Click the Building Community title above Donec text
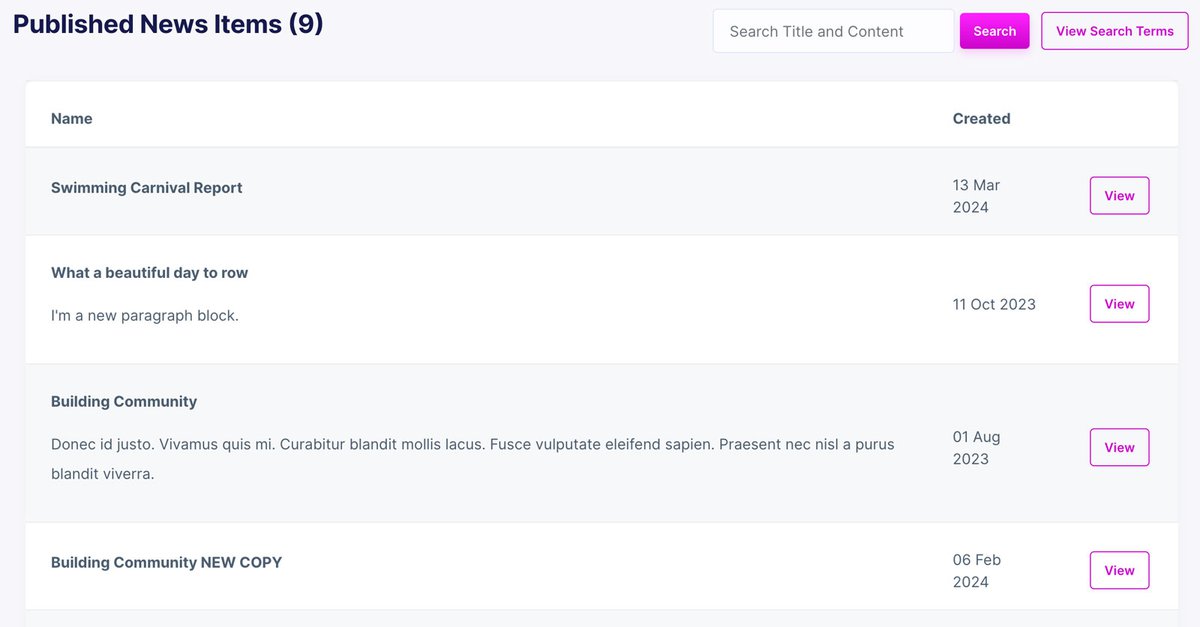 pyautogui.click(x=124, y=402)
